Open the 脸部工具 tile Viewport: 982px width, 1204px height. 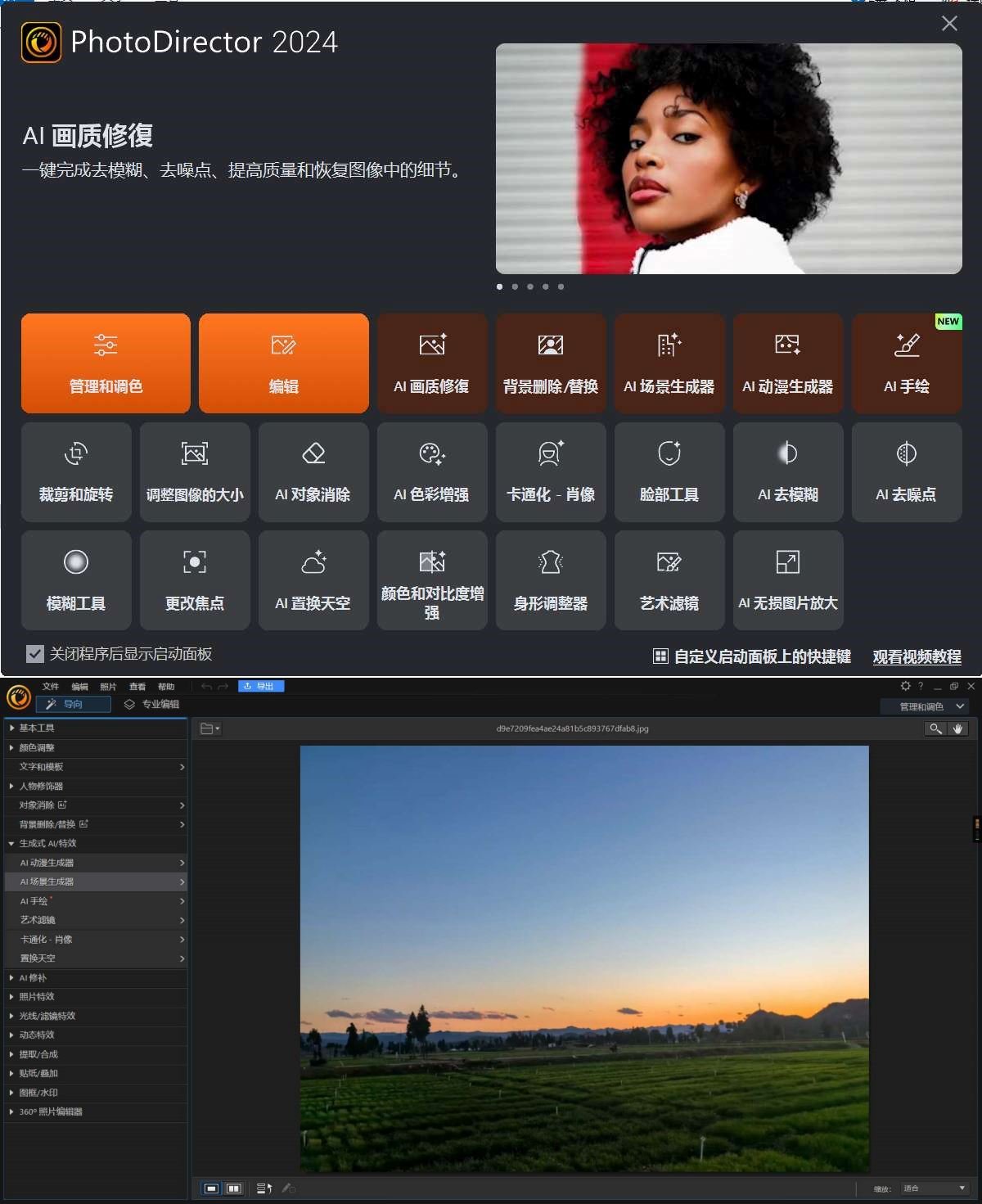669,472
